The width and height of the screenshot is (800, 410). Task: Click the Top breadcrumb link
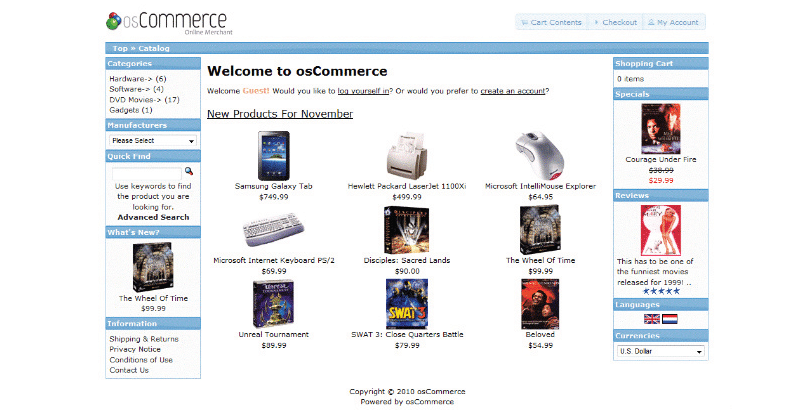click(x=120, y=48)
